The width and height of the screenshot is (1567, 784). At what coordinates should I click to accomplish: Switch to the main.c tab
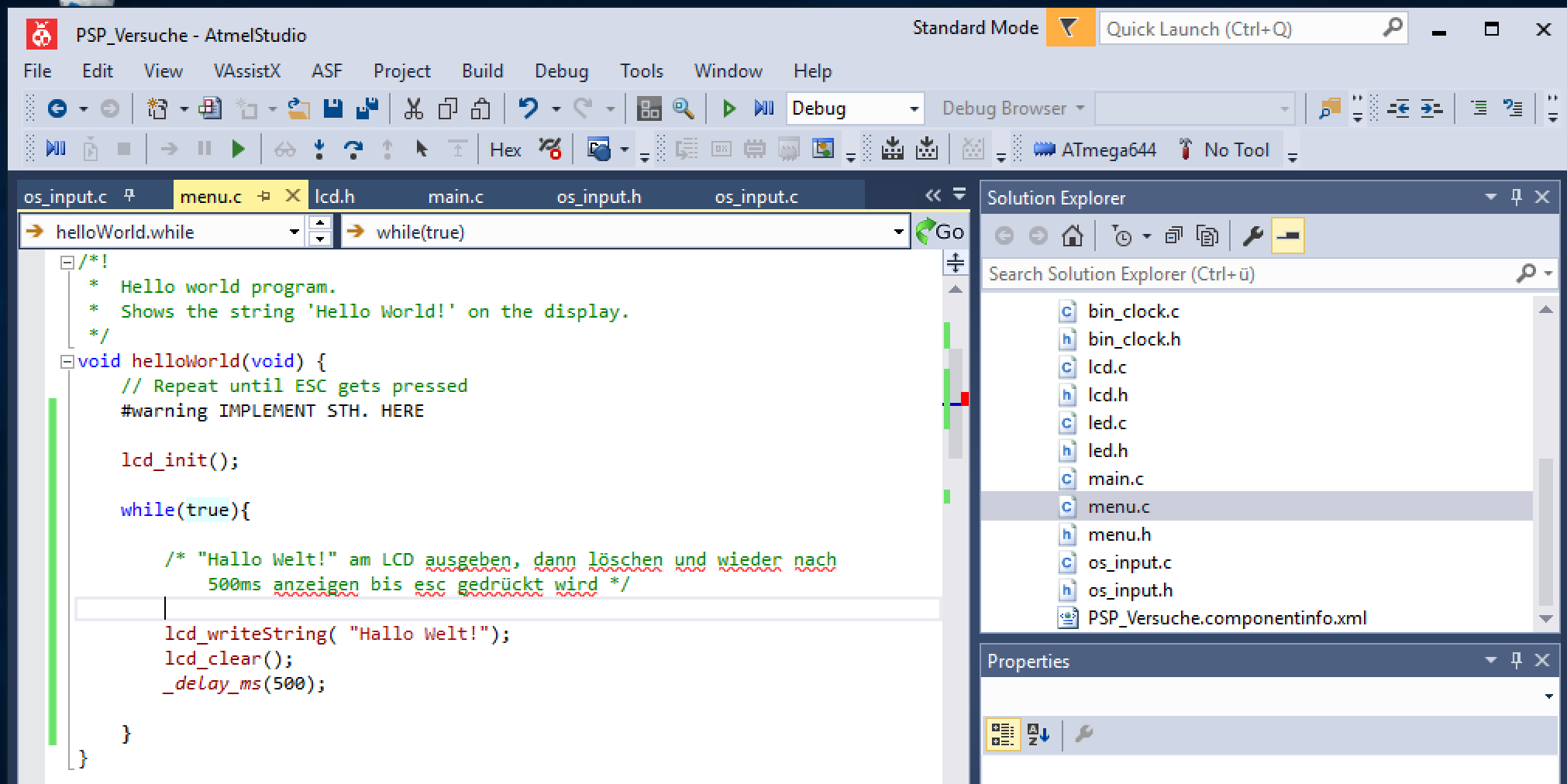pyautogui.click(x=456, y=197)
